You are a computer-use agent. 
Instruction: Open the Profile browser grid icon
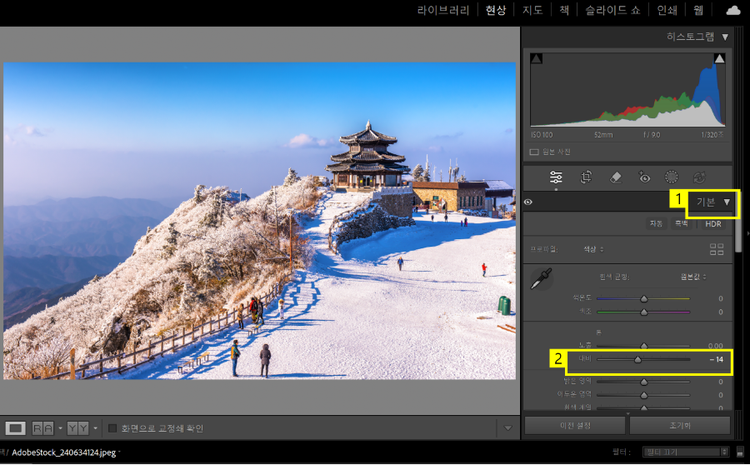(717, 249)
